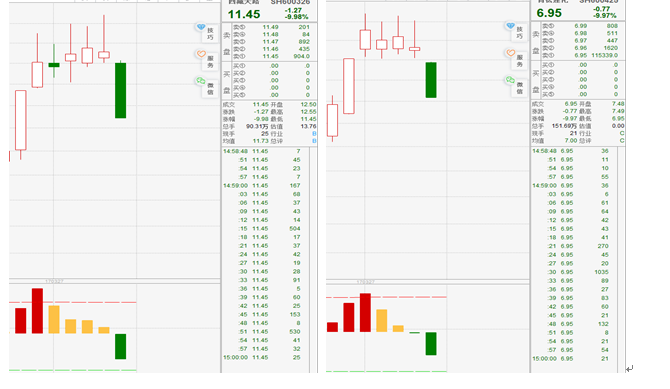
Task: Click the 170327 date marker under left chart
Action: click(54, 281)
